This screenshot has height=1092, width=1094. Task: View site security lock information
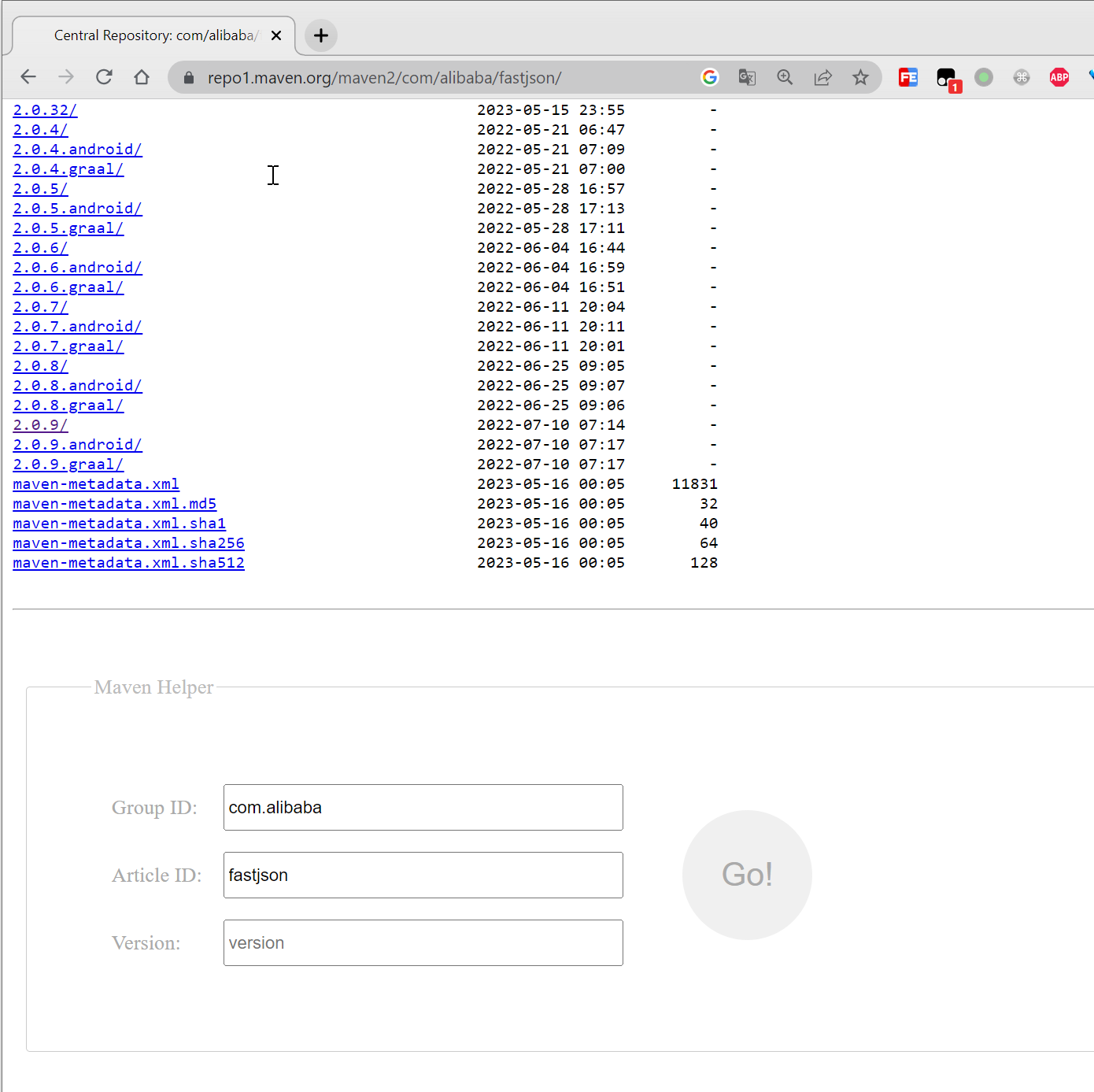(x=189, y=78)
